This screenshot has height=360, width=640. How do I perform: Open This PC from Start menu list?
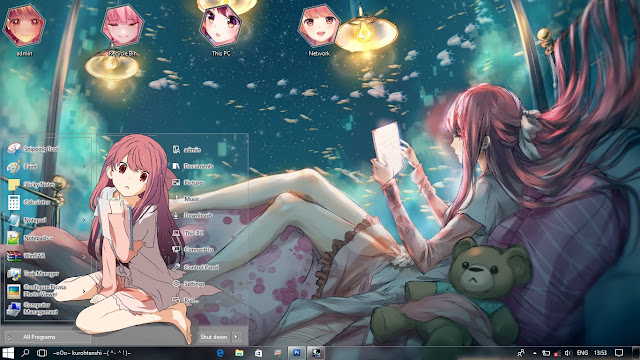(188, 233)
